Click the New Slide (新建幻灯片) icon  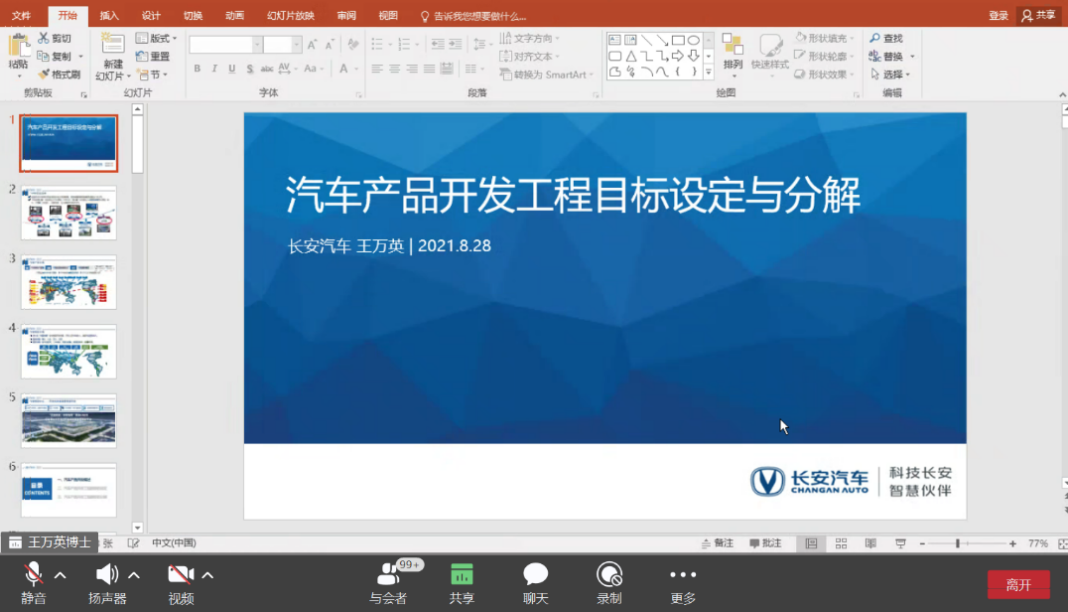[x=112, y=45]
